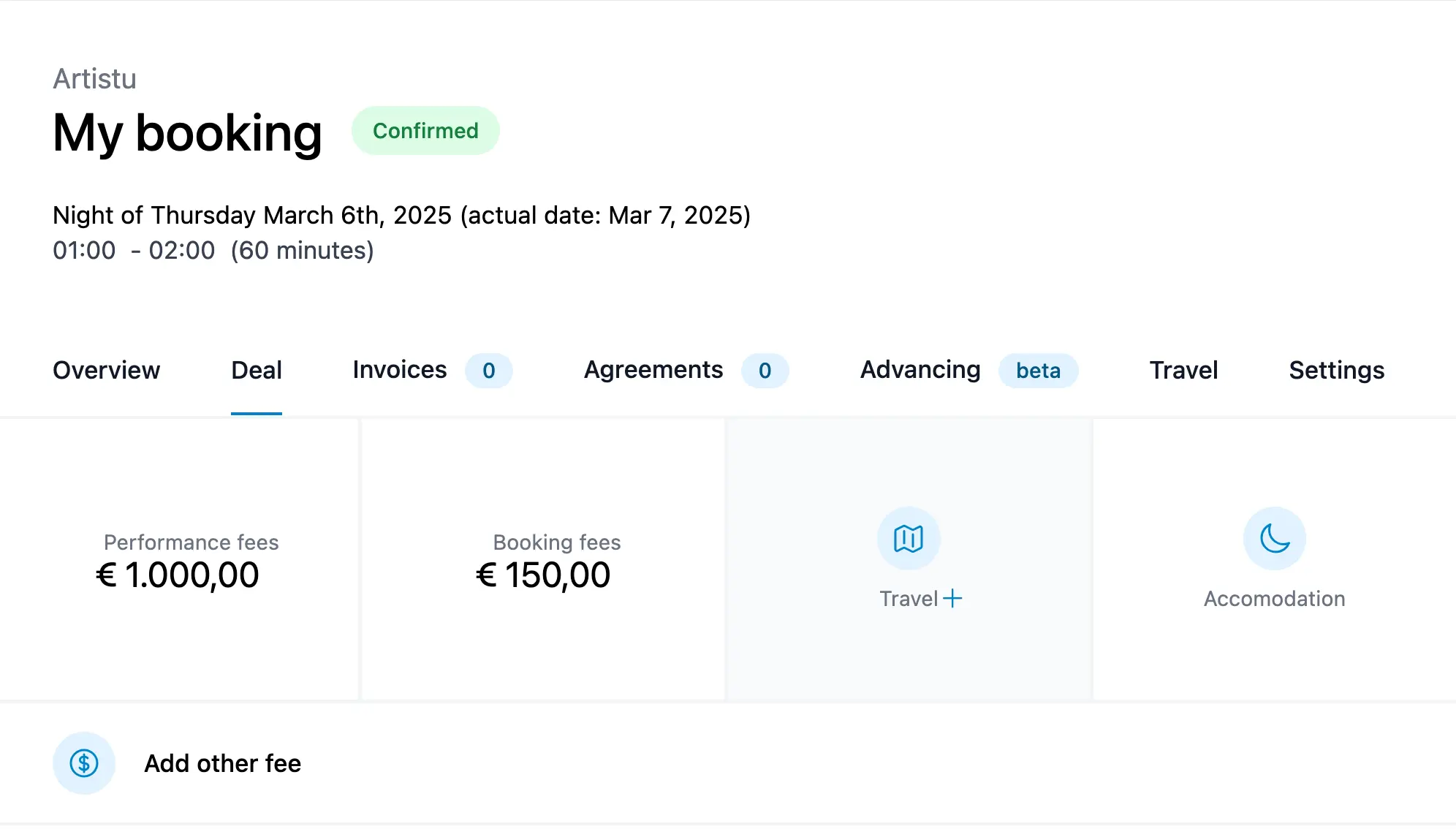Switch to the Overview tab
This screenshot has width=1456, height=829.
click(x=107, y=371)
